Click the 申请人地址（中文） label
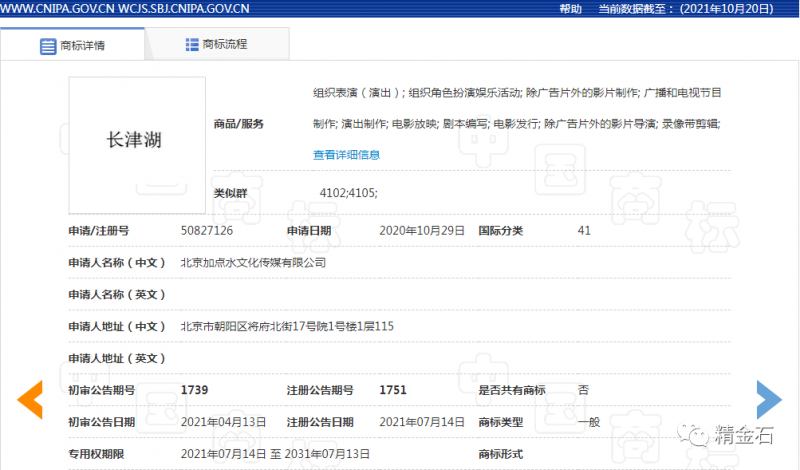 [x=117, y=326]
